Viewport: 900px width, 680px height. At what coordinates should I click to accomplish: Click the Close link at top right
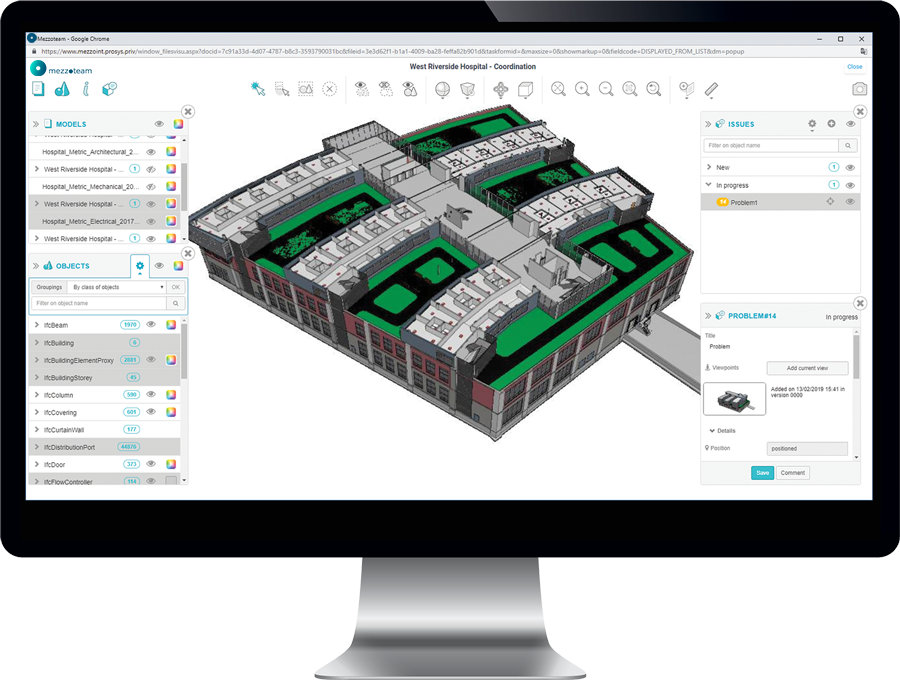click(x=855, y=67)
